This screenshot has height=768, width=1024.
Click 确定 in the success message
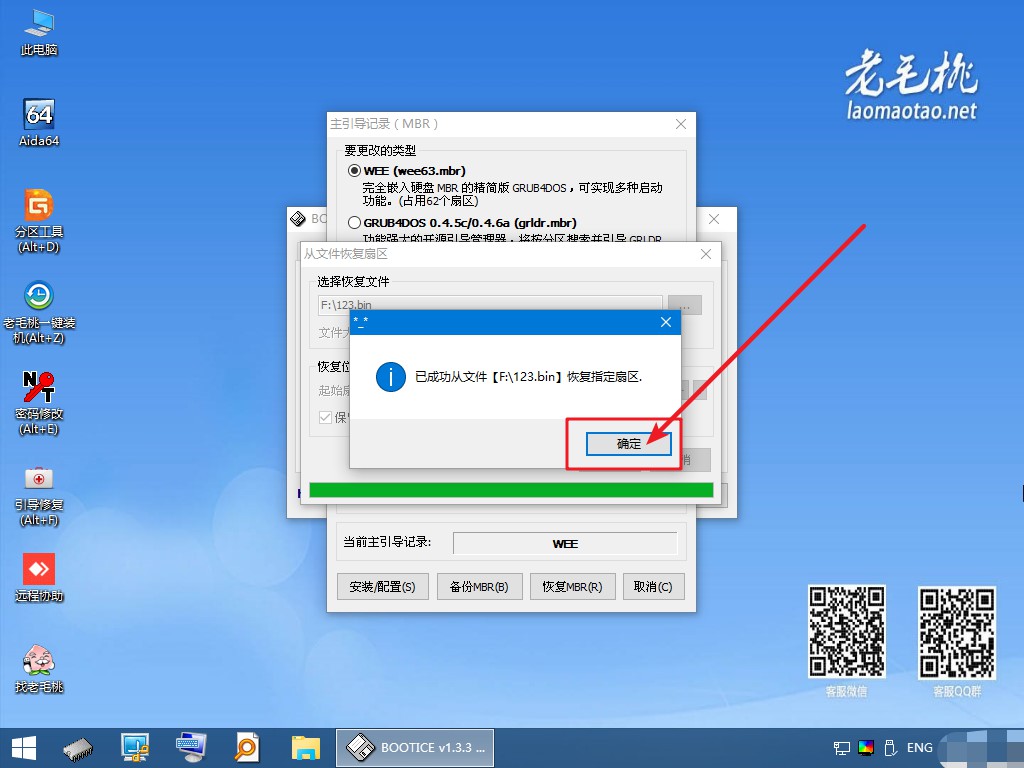(x=628, y=444)
